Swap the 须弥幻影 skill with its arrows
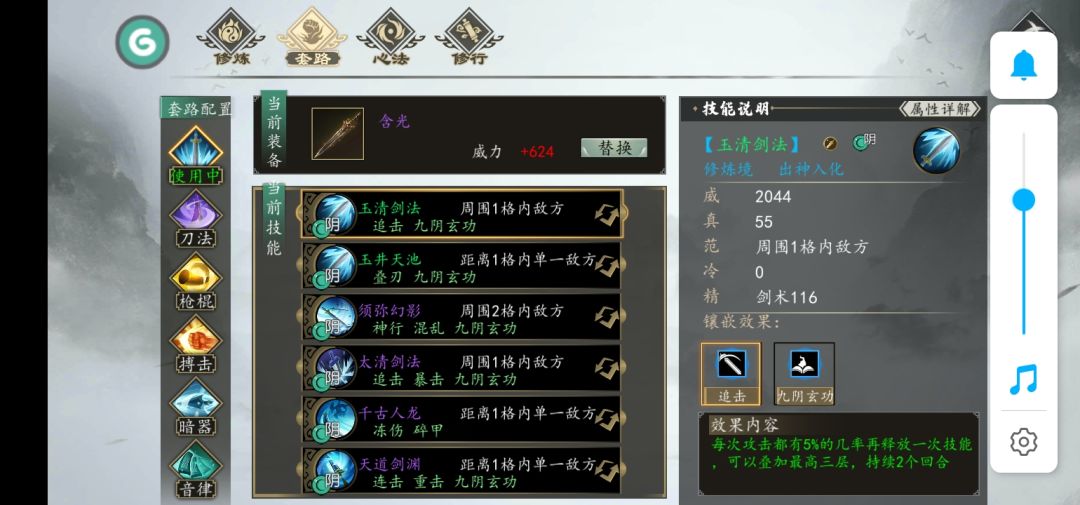1080x505 pixels. click(x=606, y=316)
